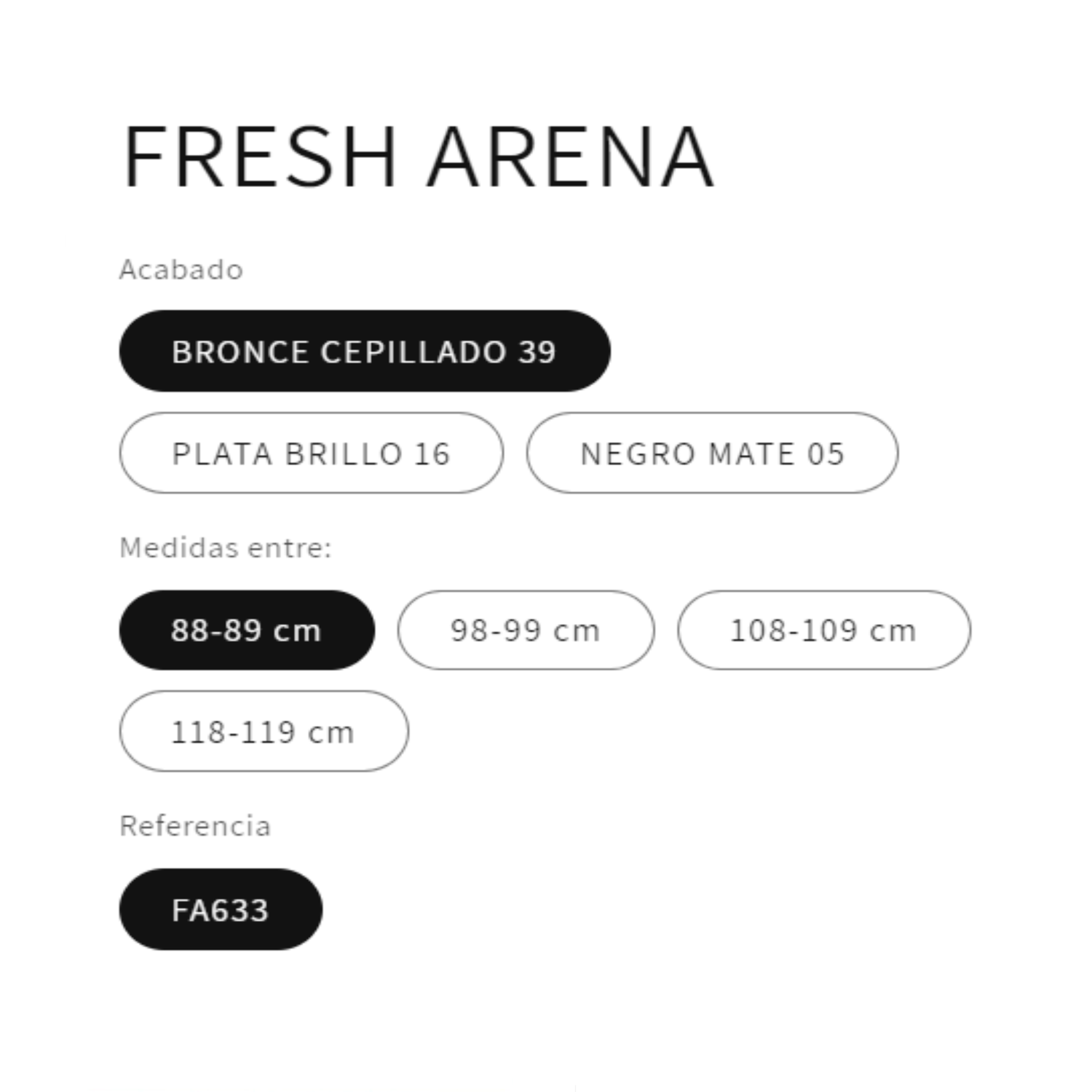Pick the 108-109 cm measurement
This screenshot has width=1092, height=1092.
click(823, 630)
